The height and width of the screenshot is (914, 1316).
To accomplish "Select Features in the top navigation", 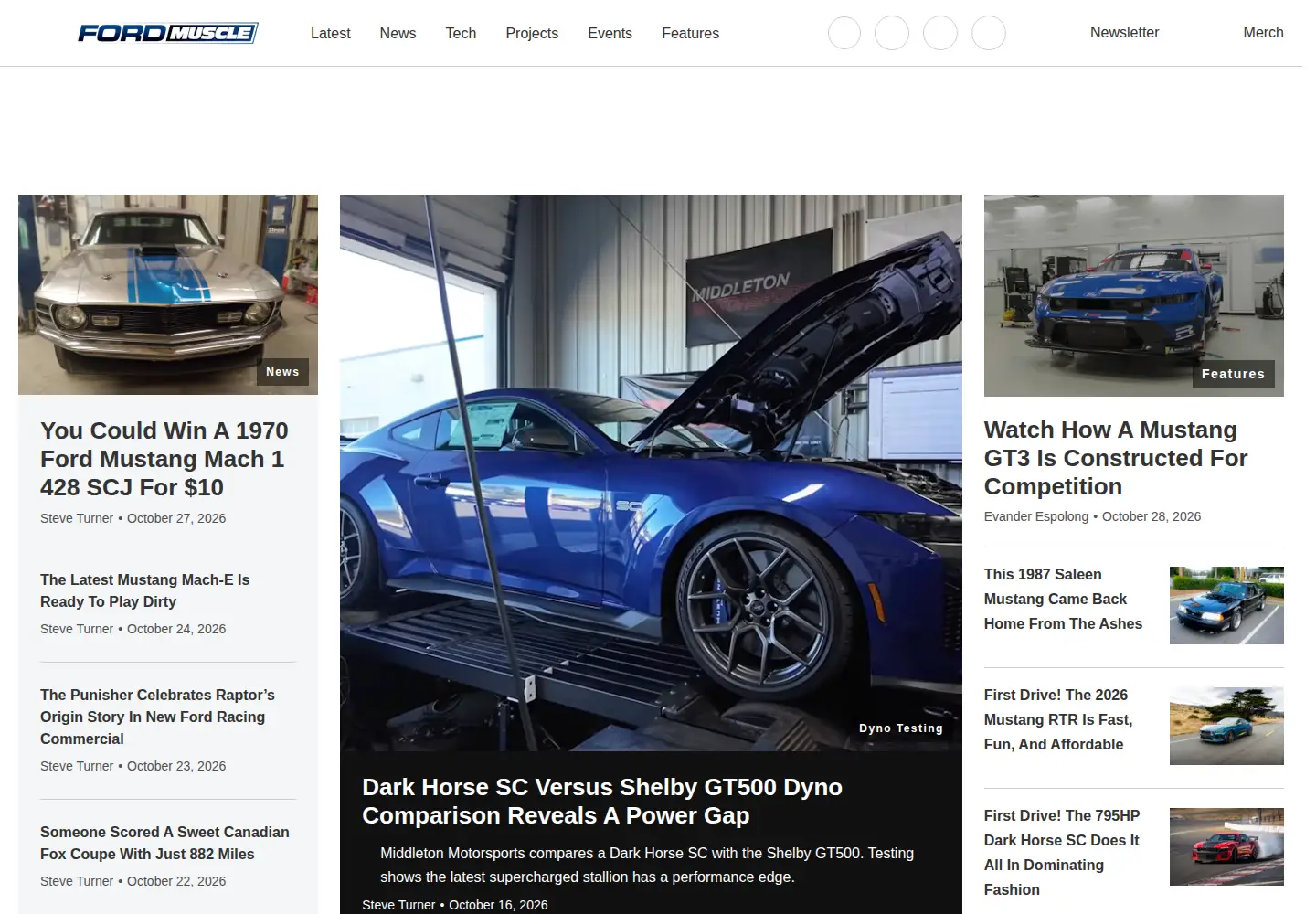I will pyautogui.click(x=690, y=33).
